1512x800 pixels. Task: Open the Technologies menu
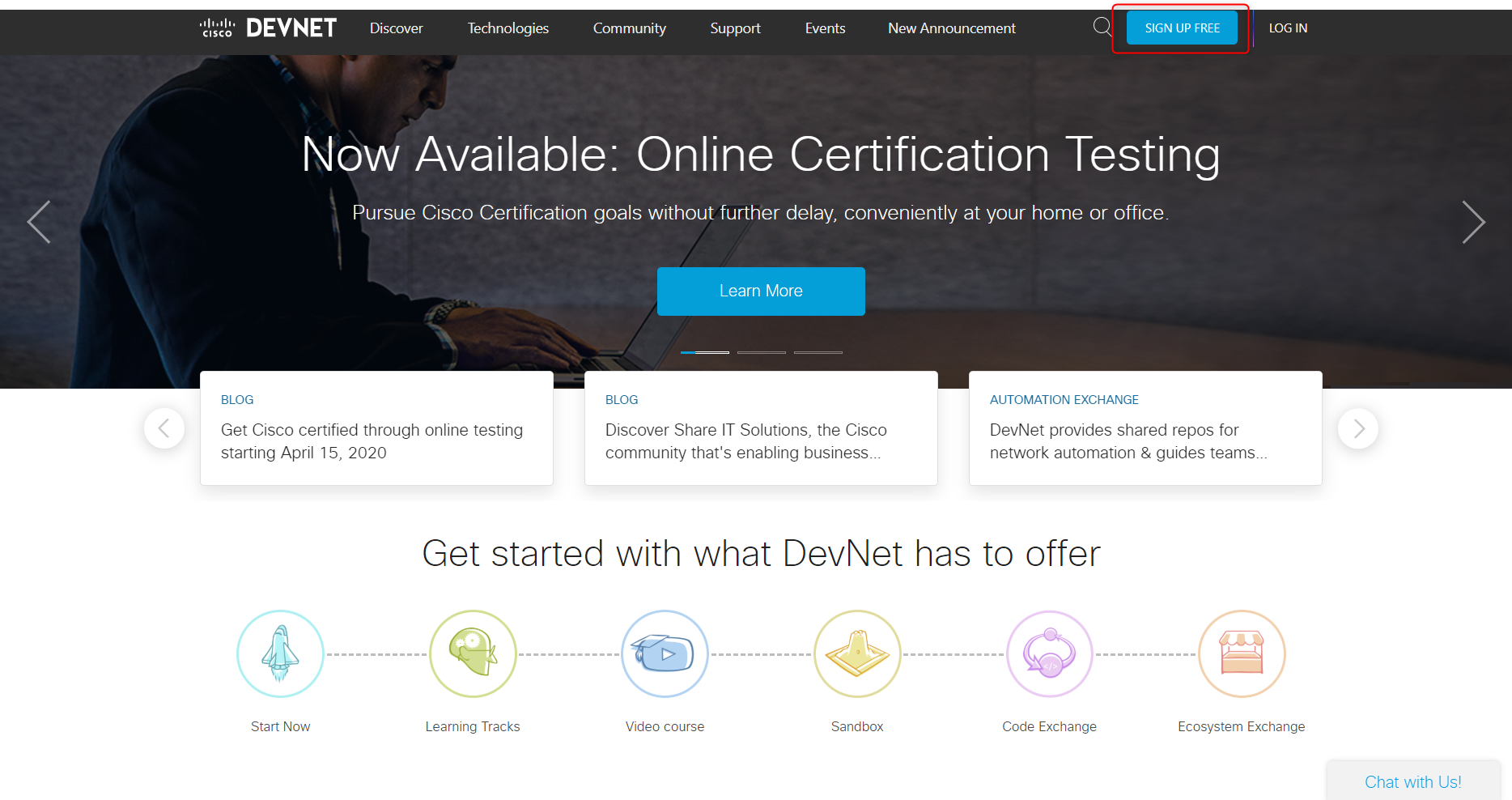tap(508, 28)
